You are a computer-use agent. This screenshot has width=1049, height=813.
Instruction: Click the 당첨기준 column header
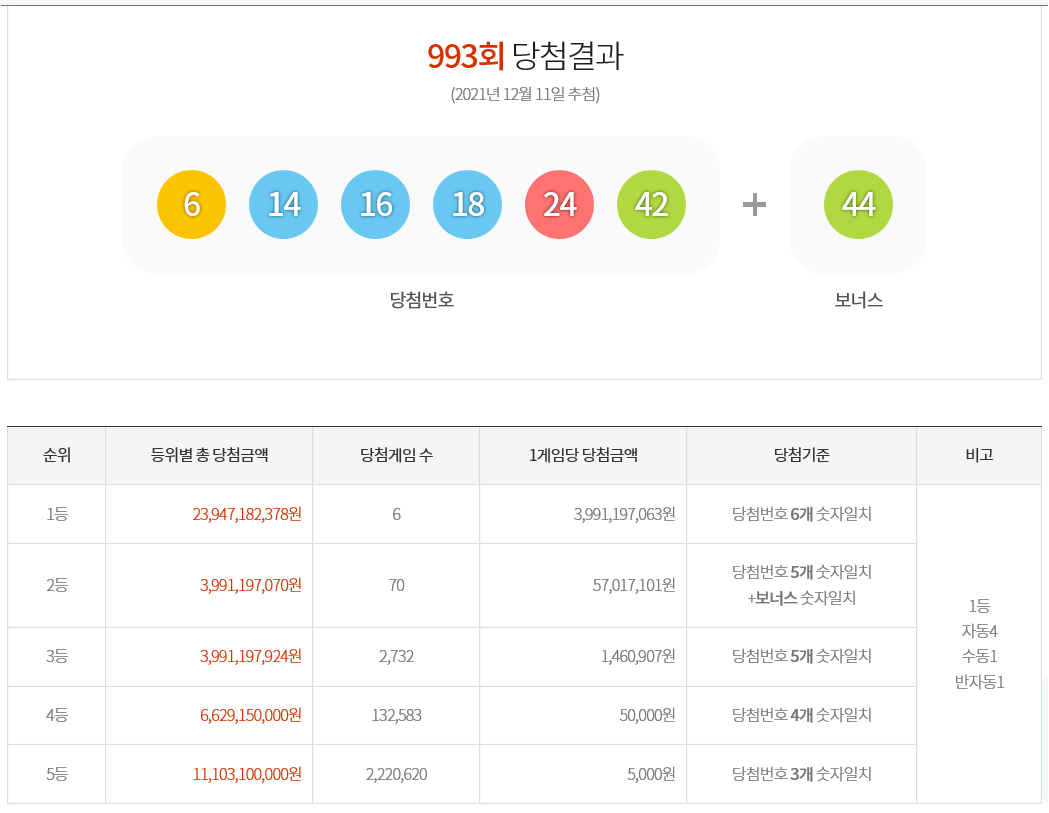802,455
